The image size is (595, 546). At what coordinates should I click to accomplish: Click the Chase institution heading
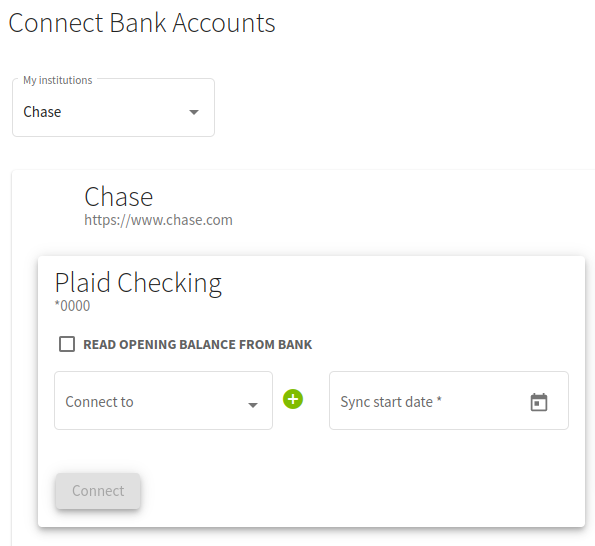click(x=118, y=197)
